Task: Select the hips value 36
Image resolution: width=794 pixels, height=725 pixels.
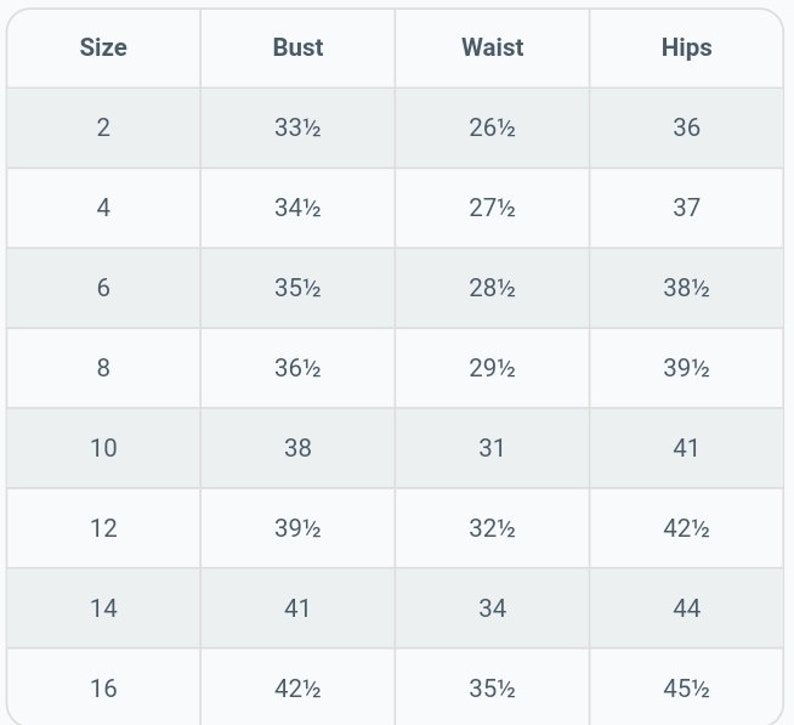Action: tap(686, 128)
